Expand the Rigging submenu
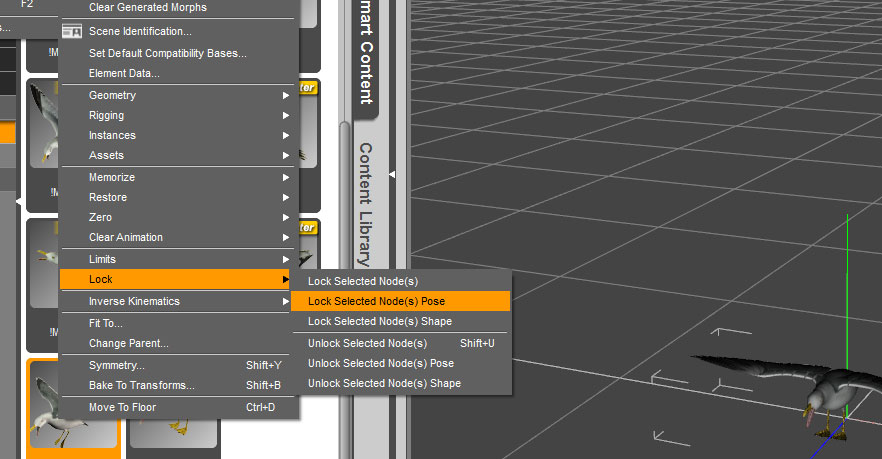Viewport: 882px width, 459px height. 177,115
